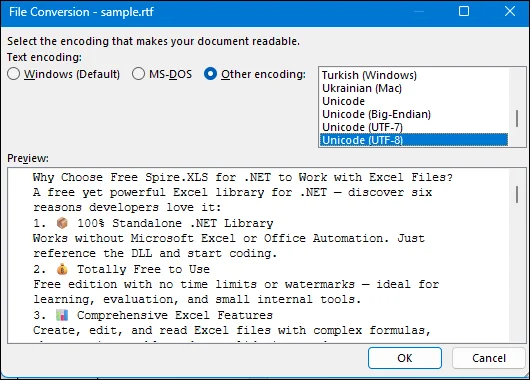The image size is (530, 380).
Task: Click the preview heading 'Why Choose Free Spire.XLS'
Action: point(121,177)
